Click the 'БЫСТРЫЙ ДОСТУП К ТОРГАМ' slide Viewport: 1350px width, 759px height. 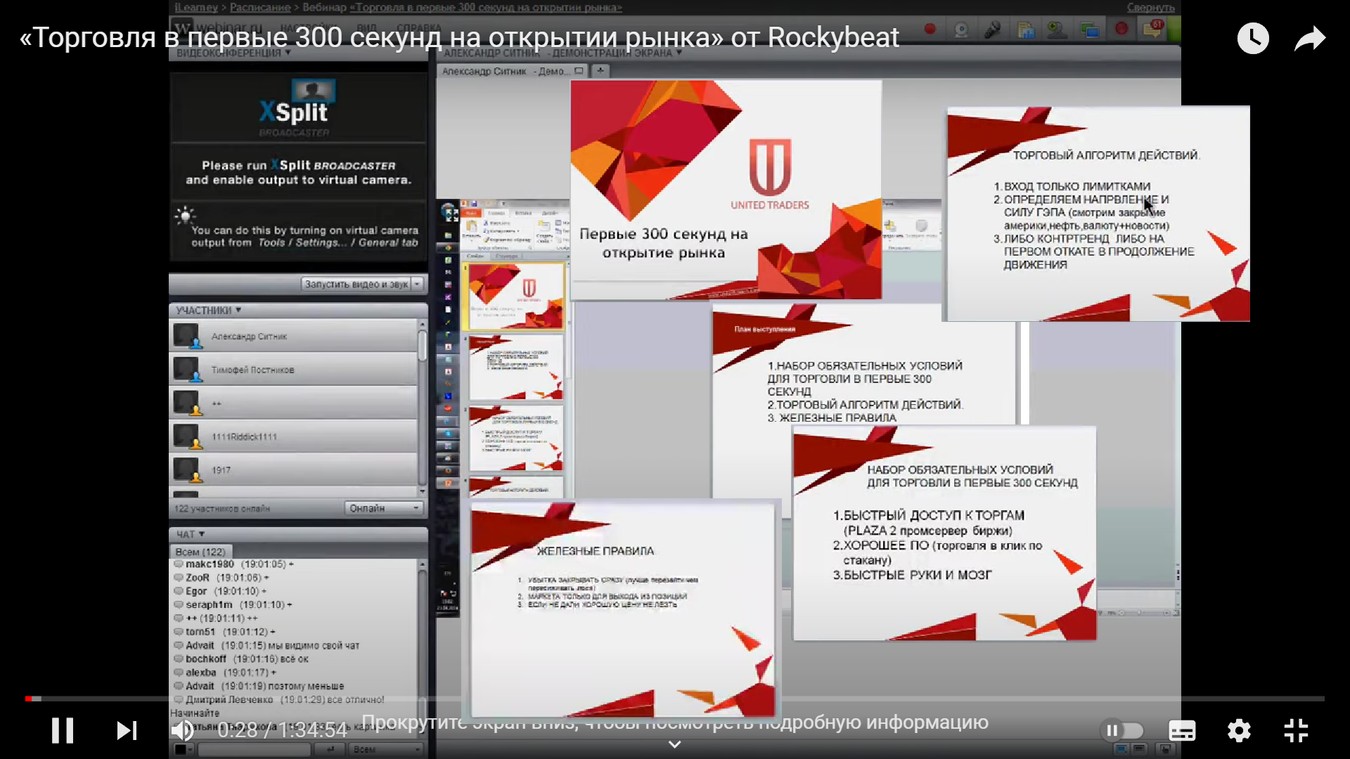[944, 533]
